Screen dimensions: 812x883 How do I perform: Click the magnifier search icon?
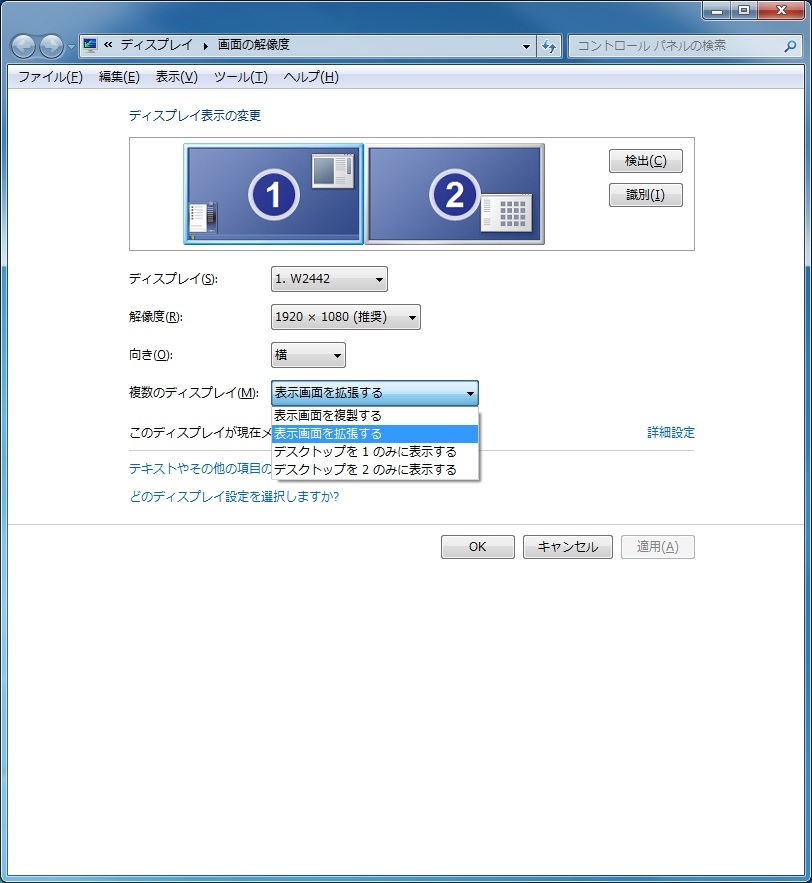pyautogui.click(x=790, y=46)
